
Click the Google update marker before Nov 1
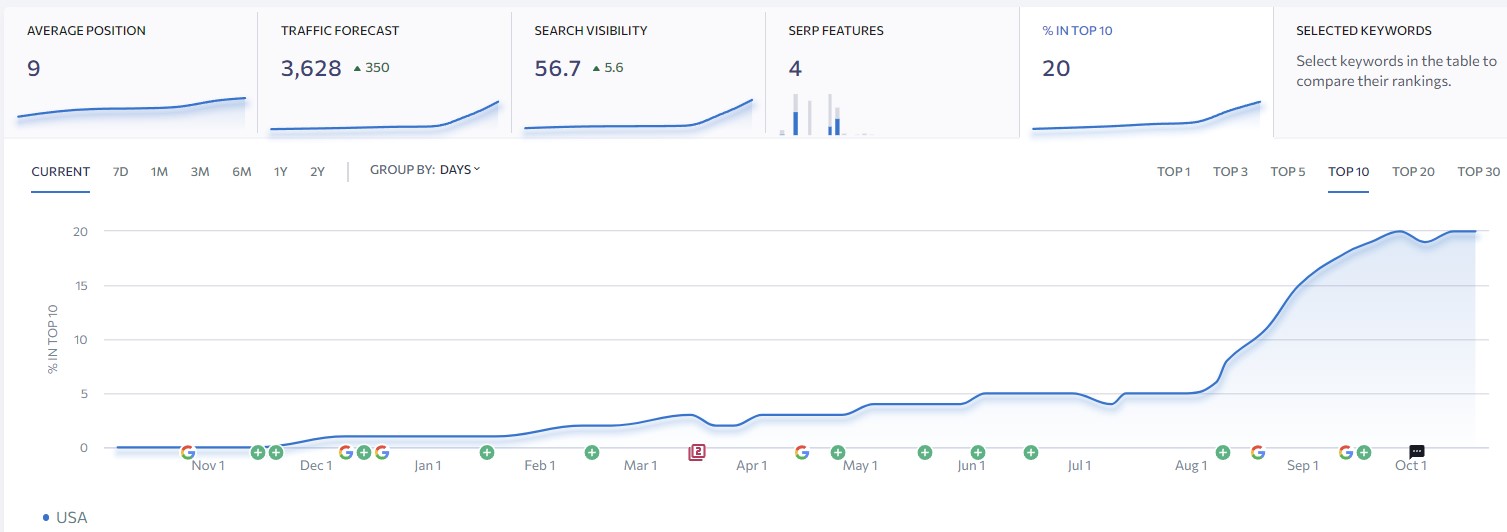tap(187, 452)
